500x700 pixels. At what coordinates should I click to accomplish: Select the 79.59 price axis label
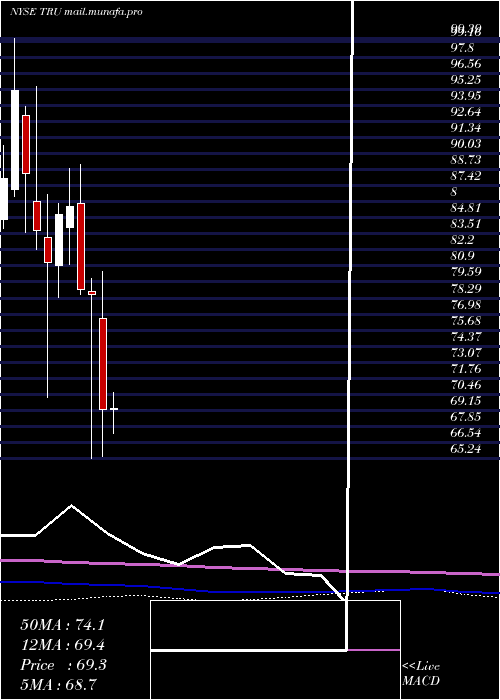(466, 273)
